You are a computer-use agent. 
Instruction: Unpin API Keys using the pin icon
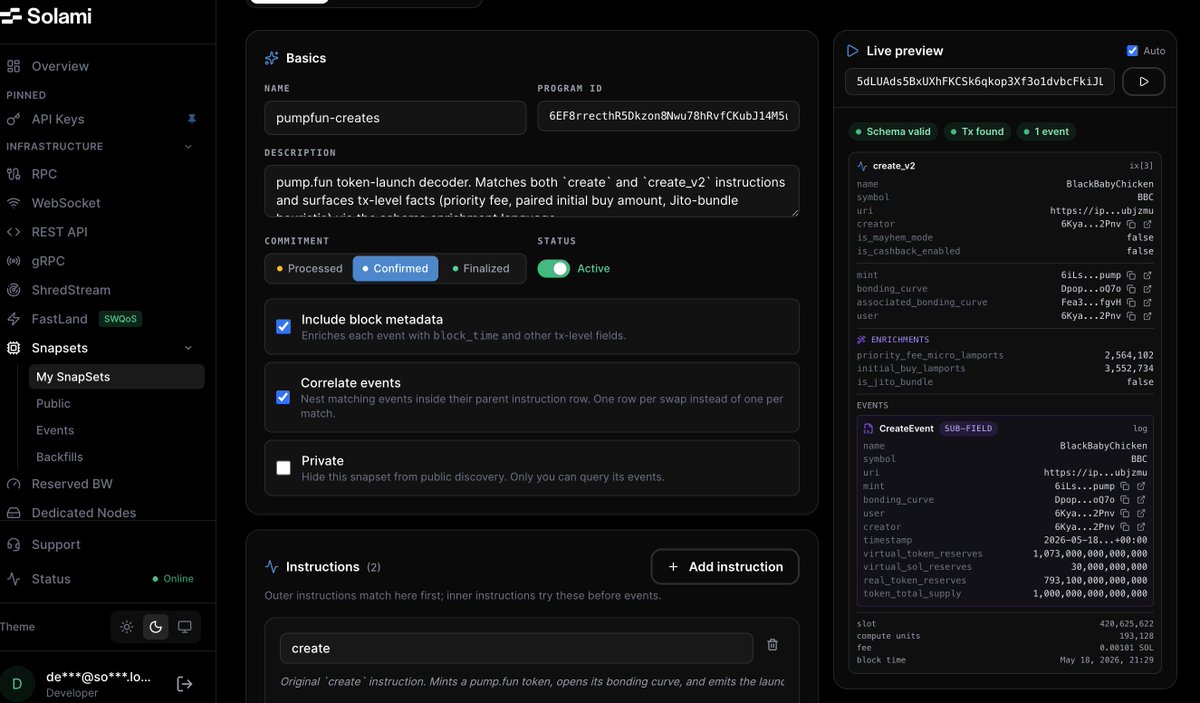[x=193, y=119]
